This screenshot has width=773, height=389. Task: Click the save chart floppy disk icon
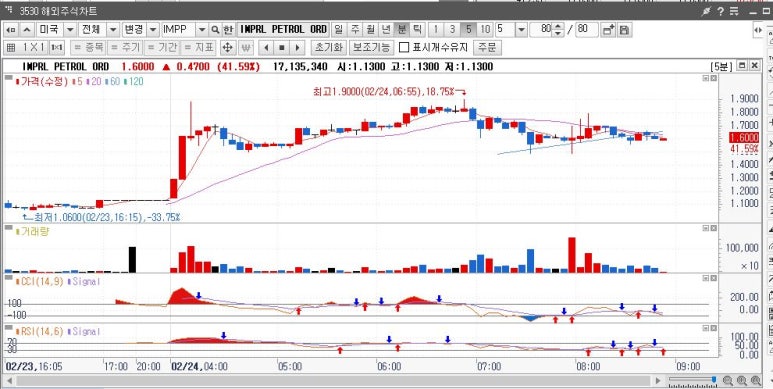[624, 30]
